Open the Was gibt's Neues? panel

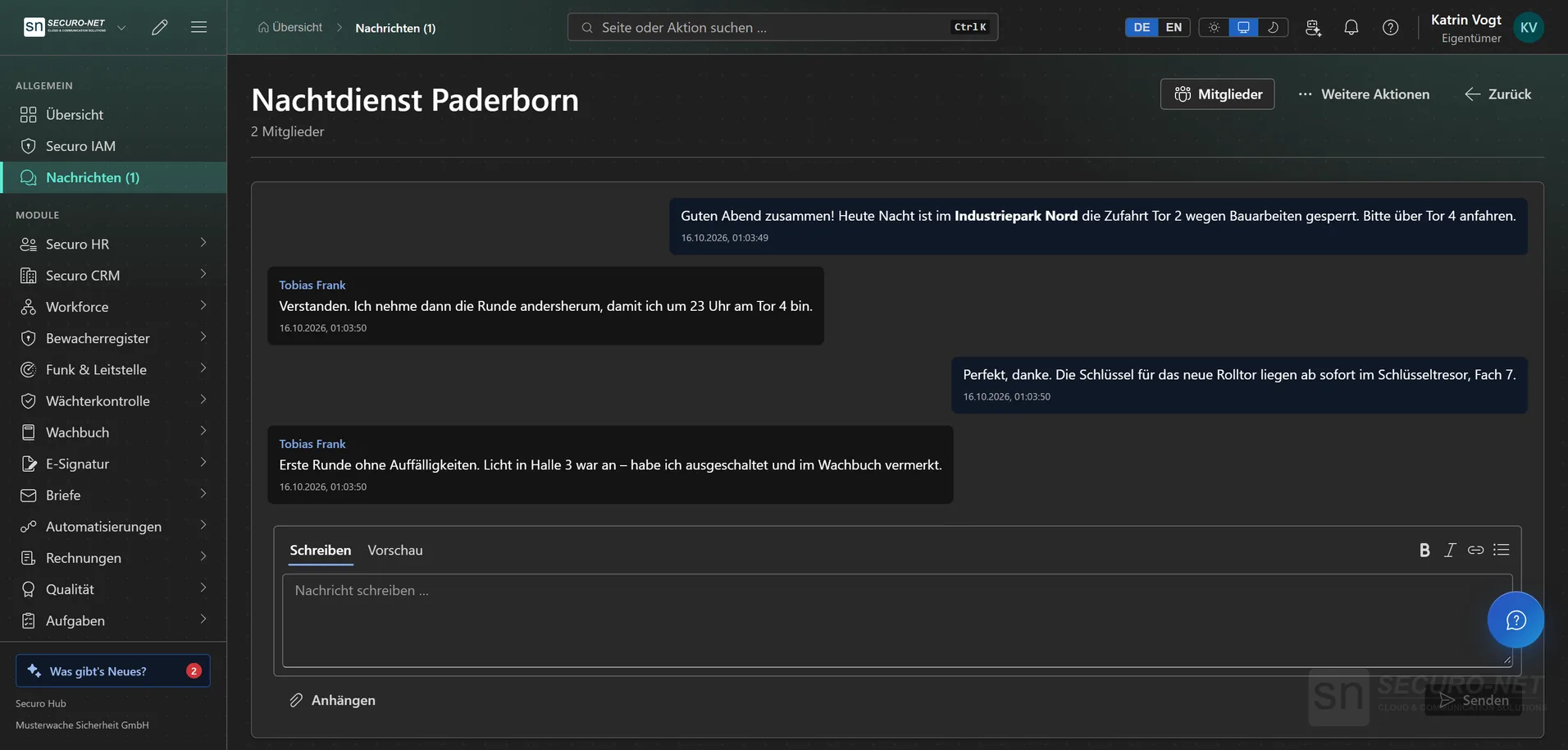[113, 670]
